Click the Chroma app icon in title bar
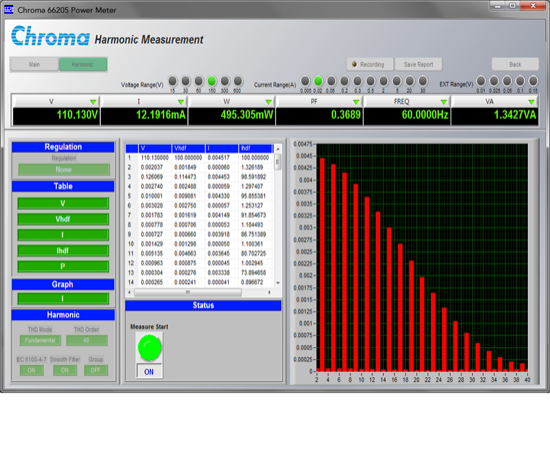 point(9,10)
